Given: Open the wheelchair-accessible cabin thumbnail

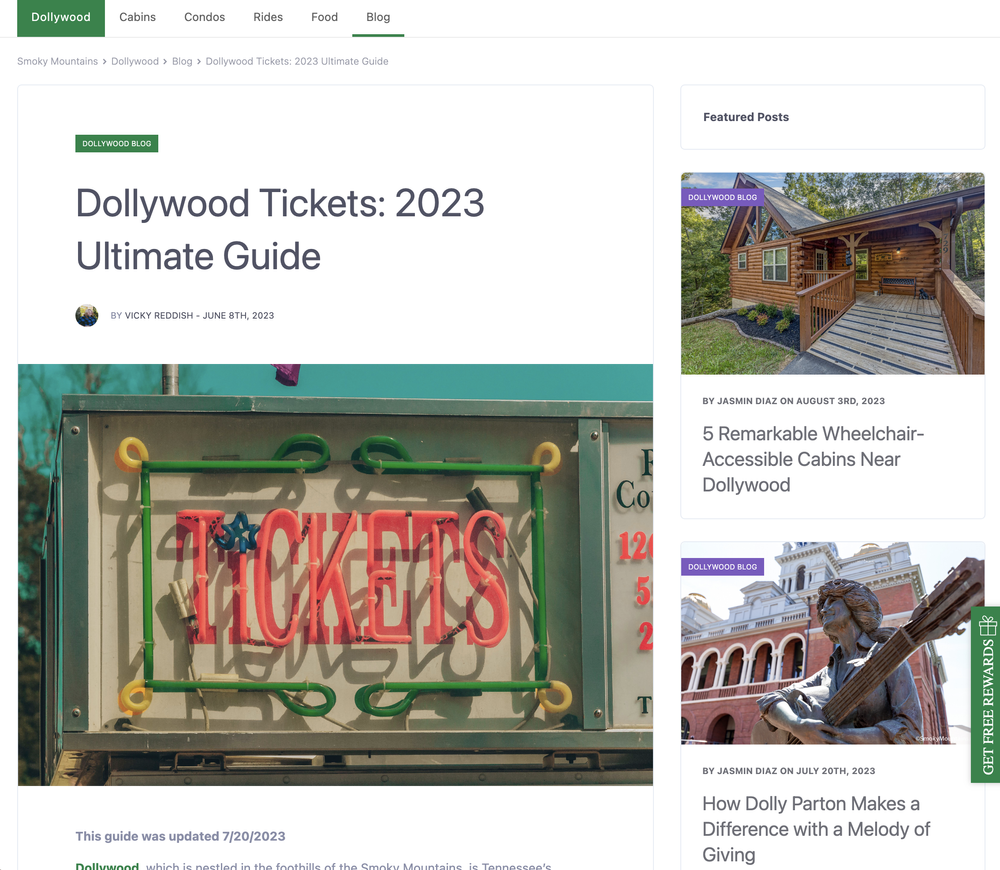Looking at the screenshot, I should pos(832,273).
